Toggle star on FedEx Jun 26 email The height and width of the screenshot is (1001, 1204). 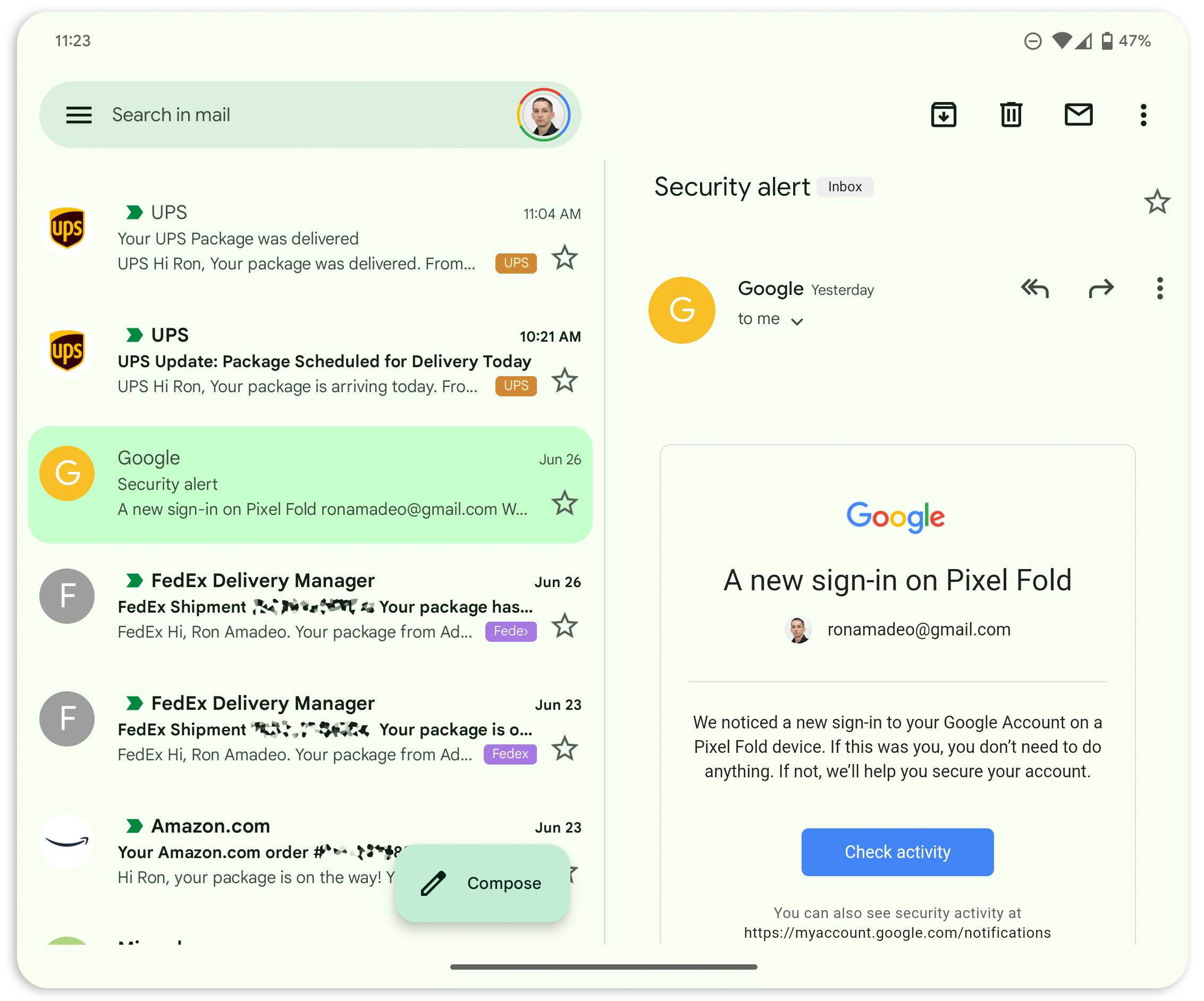[x=564, y=626]
